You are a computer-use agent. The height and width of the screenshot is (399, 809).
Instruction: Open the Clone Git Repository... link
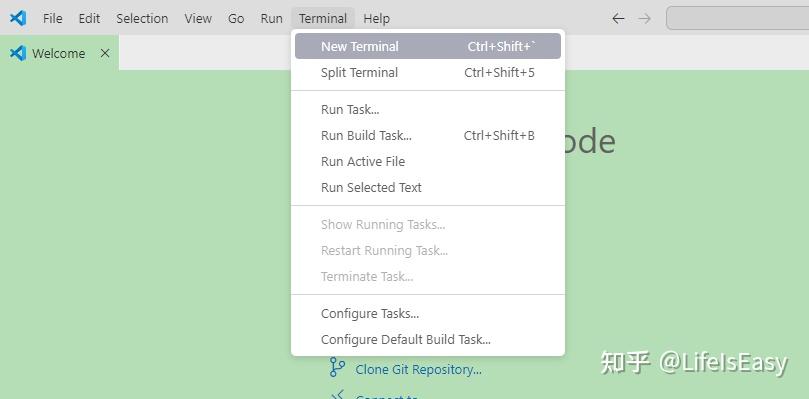418,370
